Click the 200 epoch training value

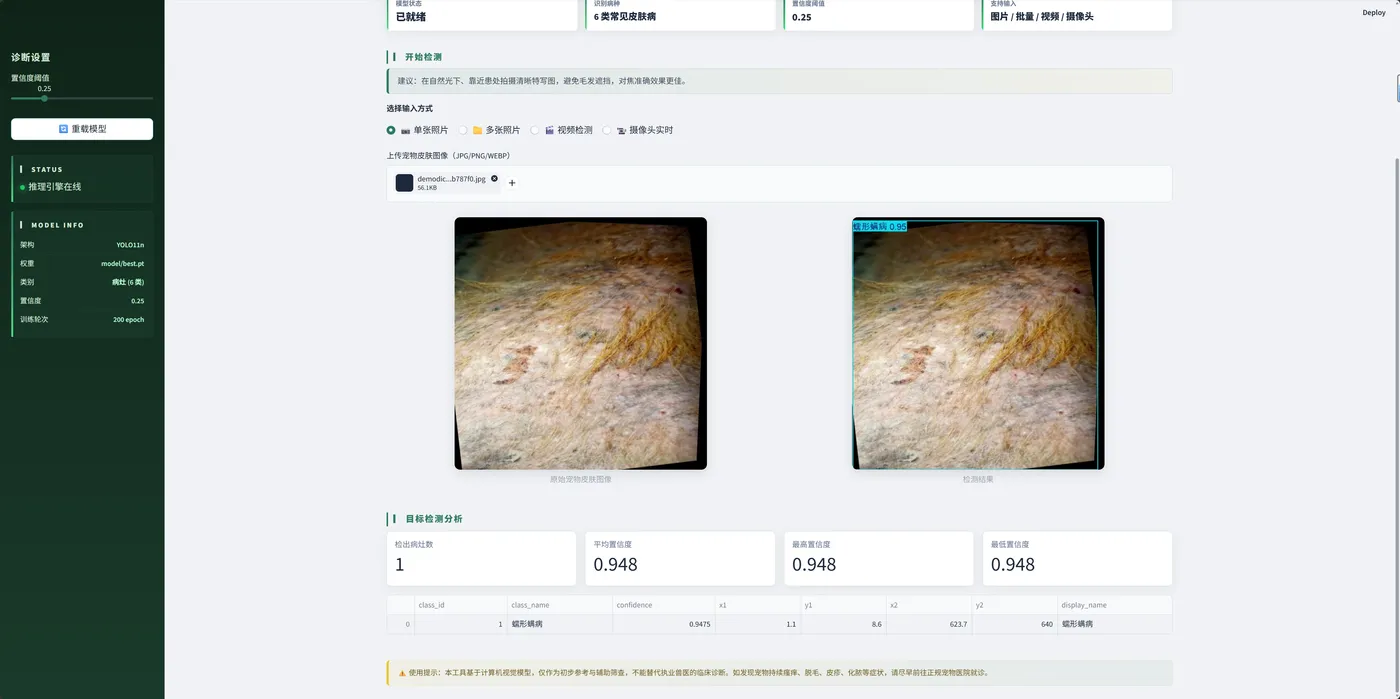129,320
